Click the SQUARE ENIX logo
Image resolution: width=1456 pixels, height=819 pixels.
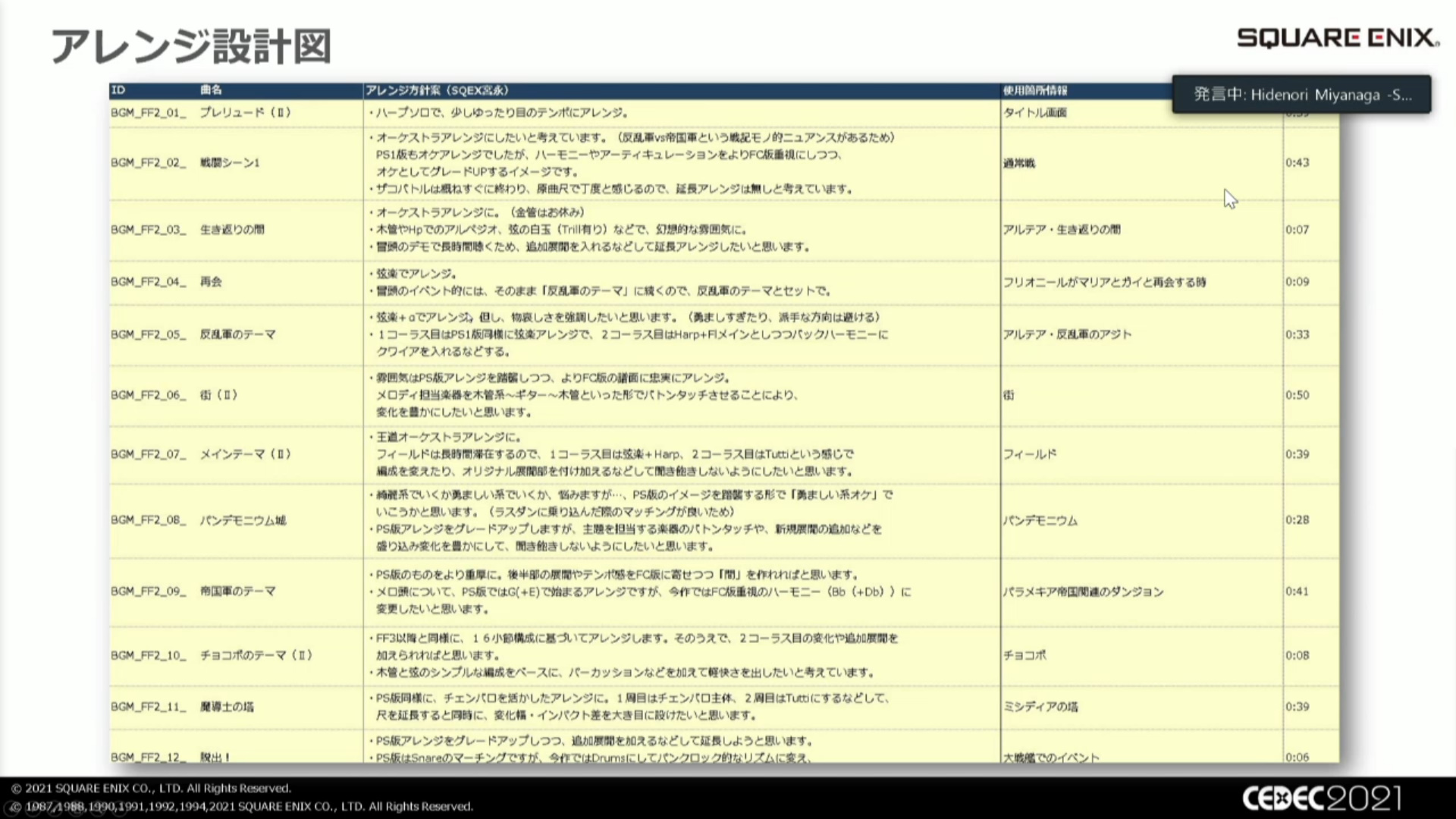1338,38
